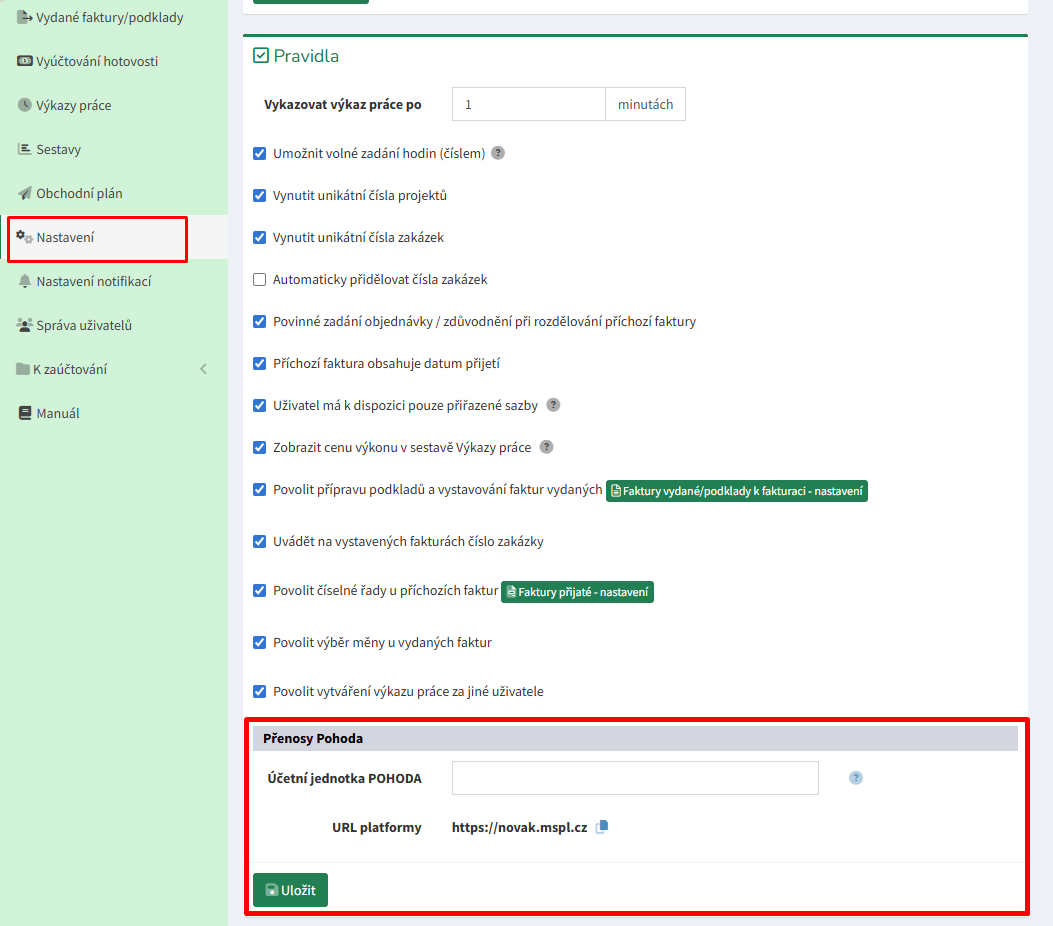Click the bell icon for Nastavení notifikací
Screen dimensions: 1053x926
pos(25,282)
